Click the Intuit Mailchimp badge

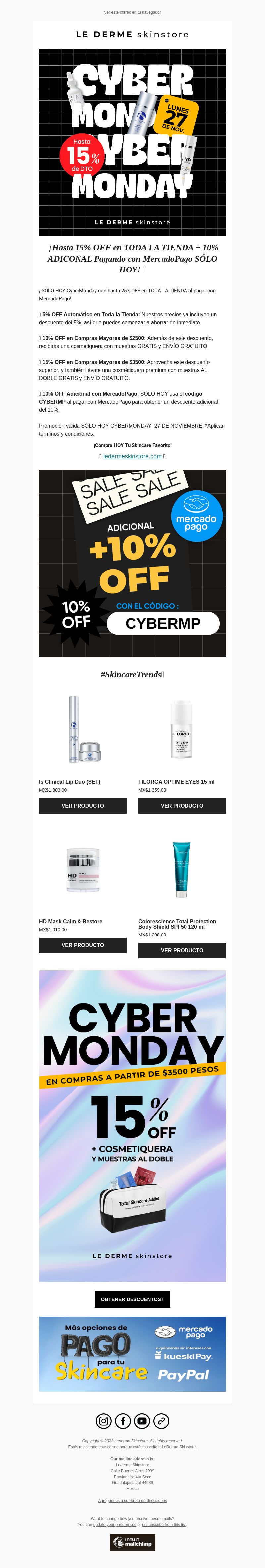coord(132,1542)
